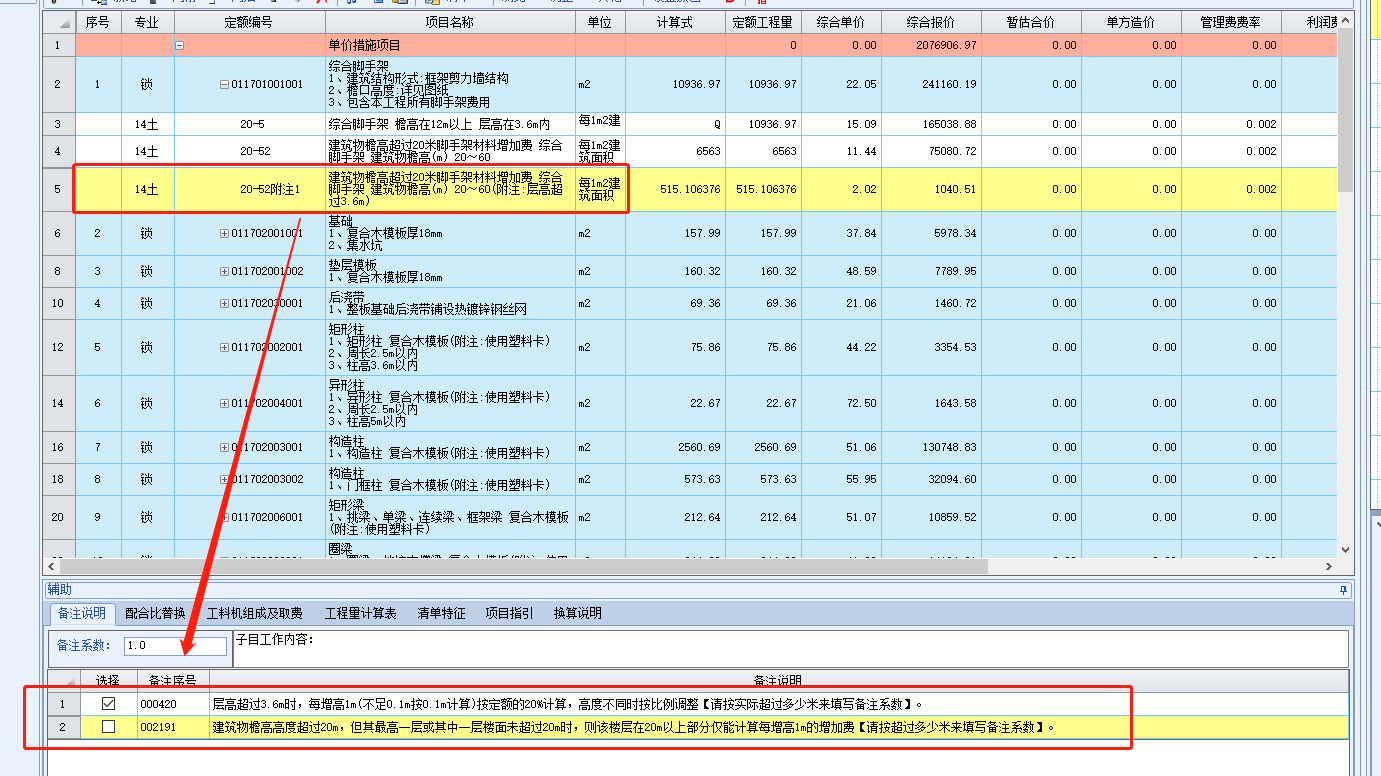Viewport: 1381px width, 776px height.
Task: Click the select-all corner of main table
Action: click(59, 22)
